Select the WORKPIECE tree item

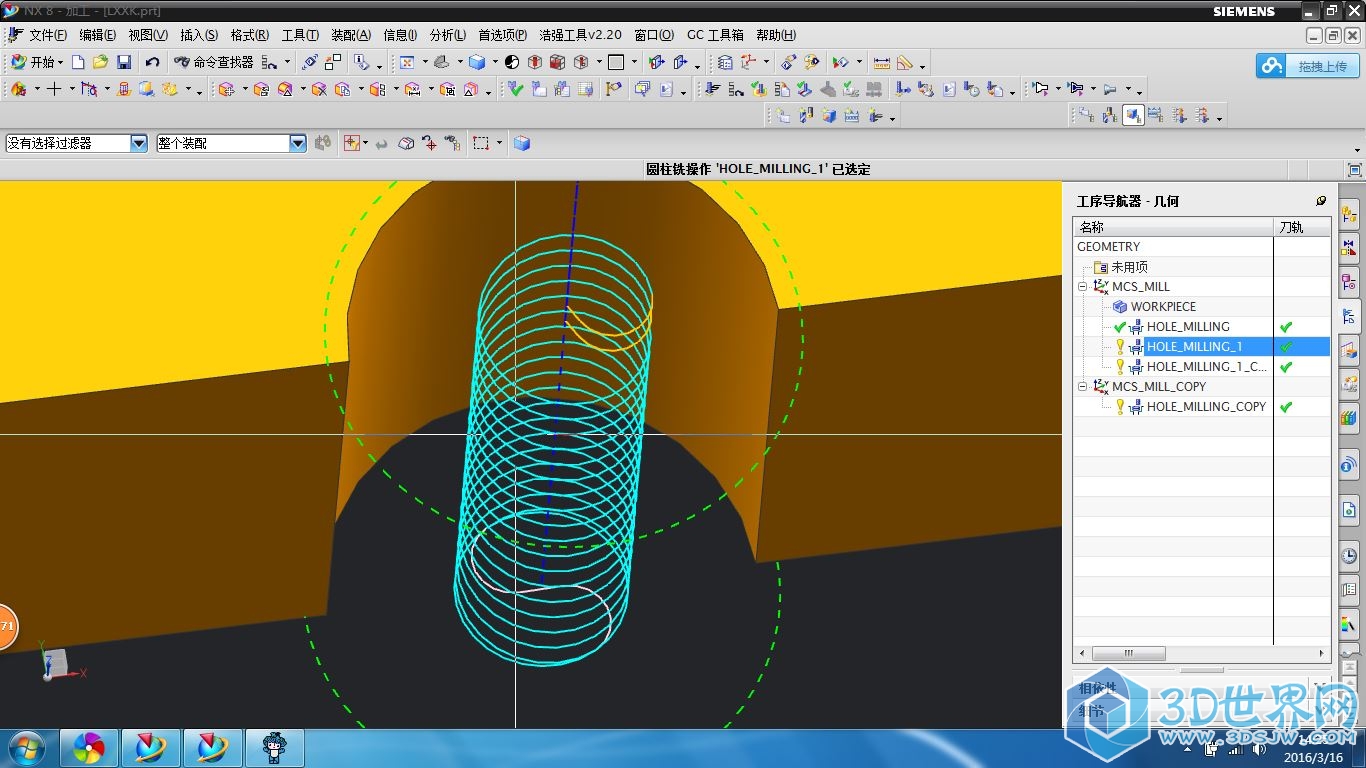pos(1164,306)
